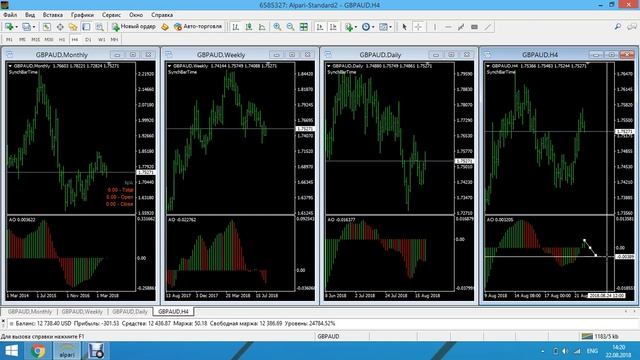Image resolution: width=640 pixels, height=360 pixels.
Task: Open the Сервис menu
Action: (x=111, y=15)
